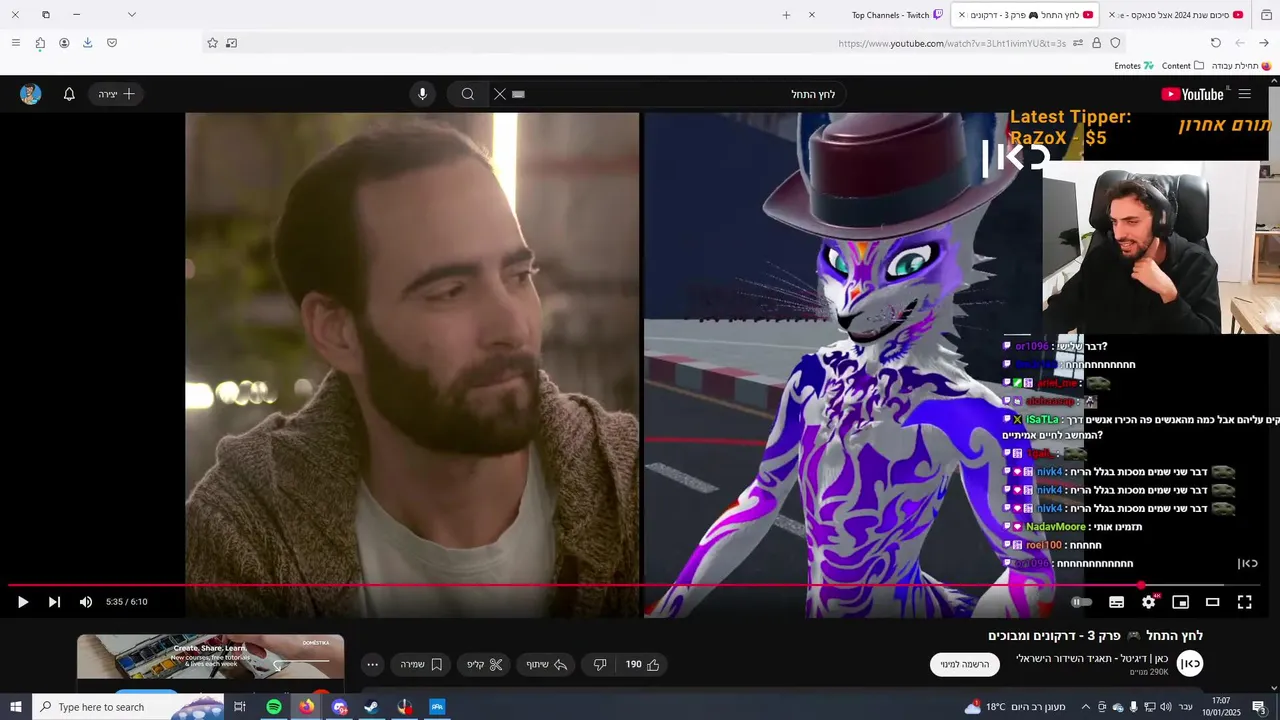Click the קליפ clip button
1280x720 pixels.
pos(485,664)
